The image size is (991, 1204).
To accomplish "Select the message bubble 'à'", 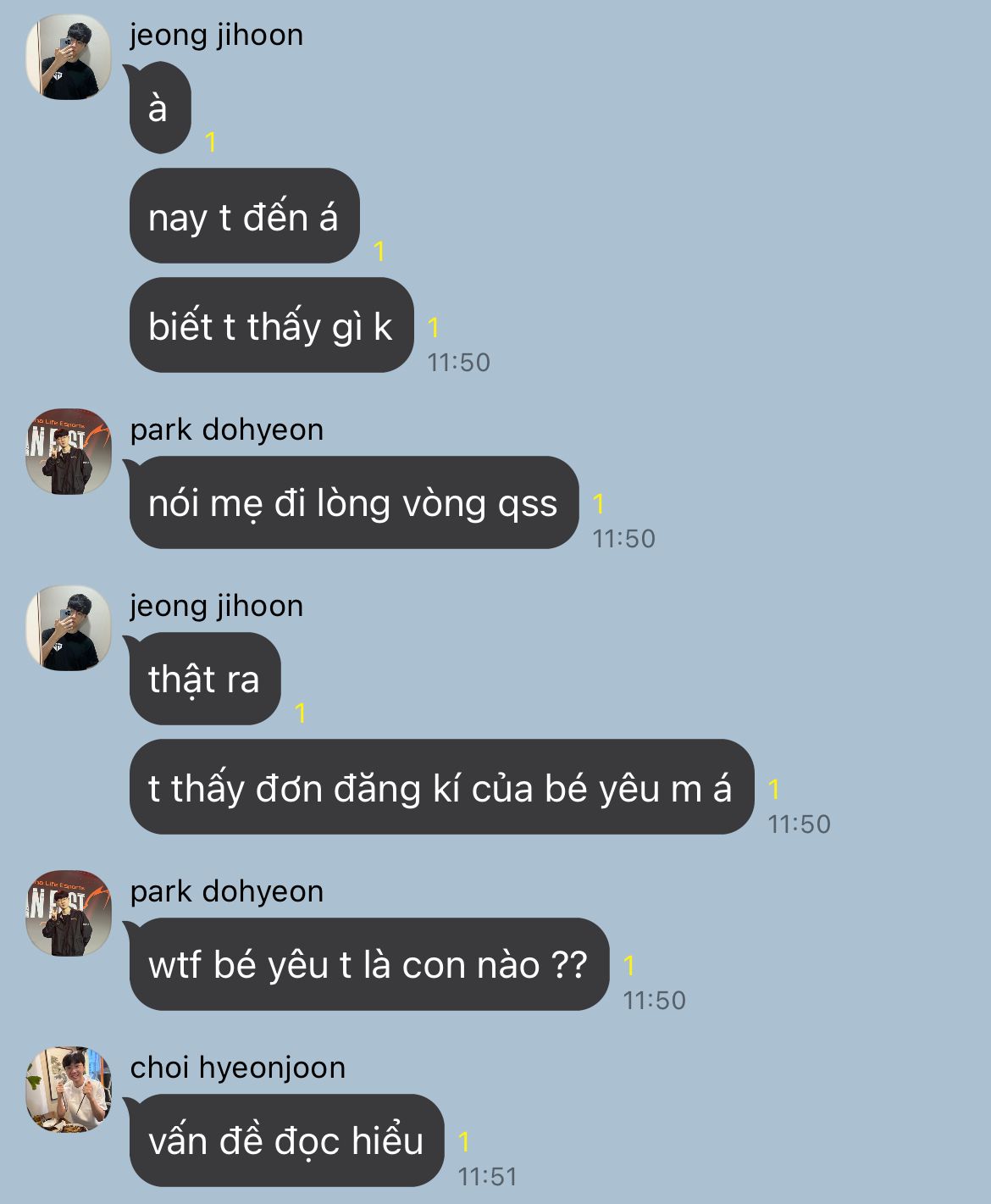I will (x=160, y=108).
